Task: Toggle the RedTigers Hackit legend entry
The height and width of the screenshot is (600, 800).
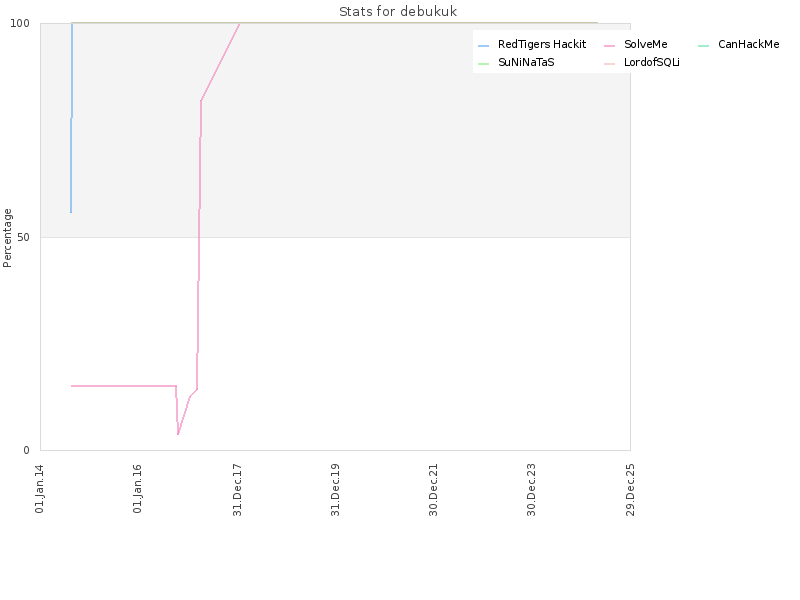Action: (532, 44)
